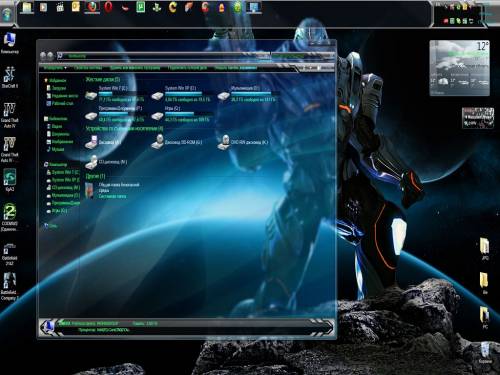Click the Windows Start orb
The image size is (500, 375).
[7, 14]
